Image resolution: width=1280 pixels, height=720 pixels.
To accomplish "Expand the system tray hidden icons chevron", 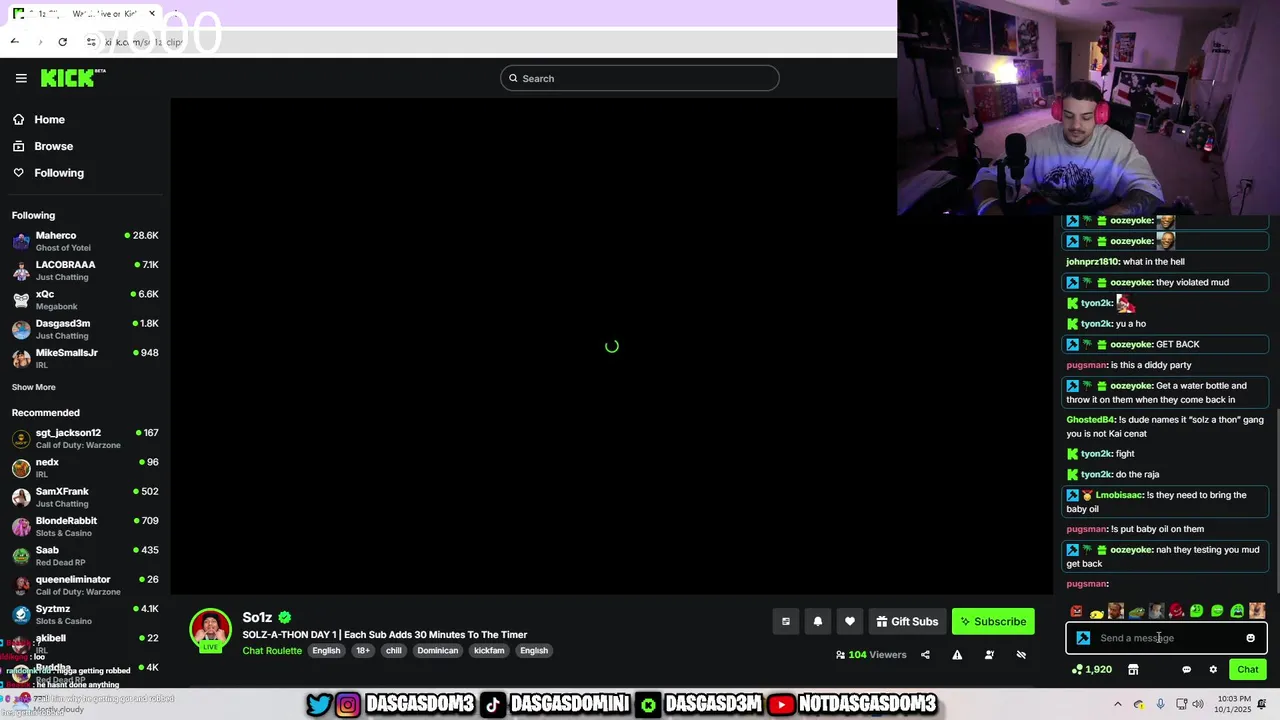I will [1118, 705].
